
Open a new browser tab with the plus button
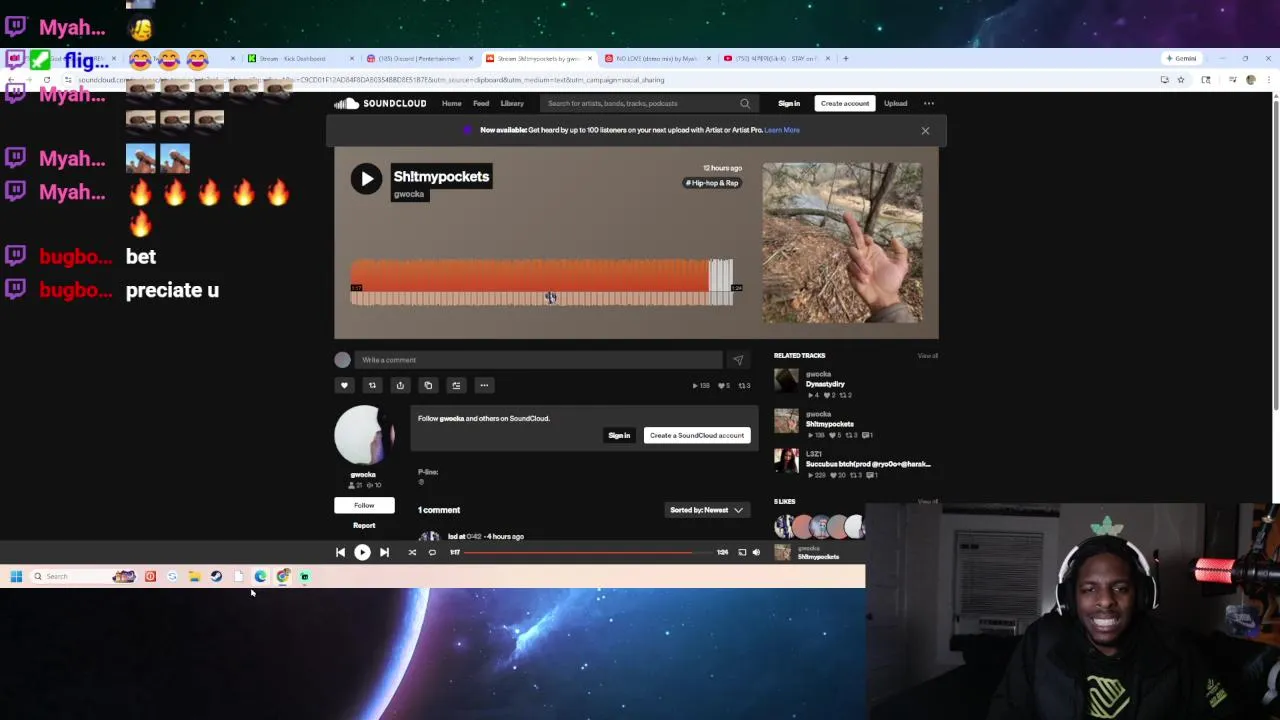coord(846,58)
